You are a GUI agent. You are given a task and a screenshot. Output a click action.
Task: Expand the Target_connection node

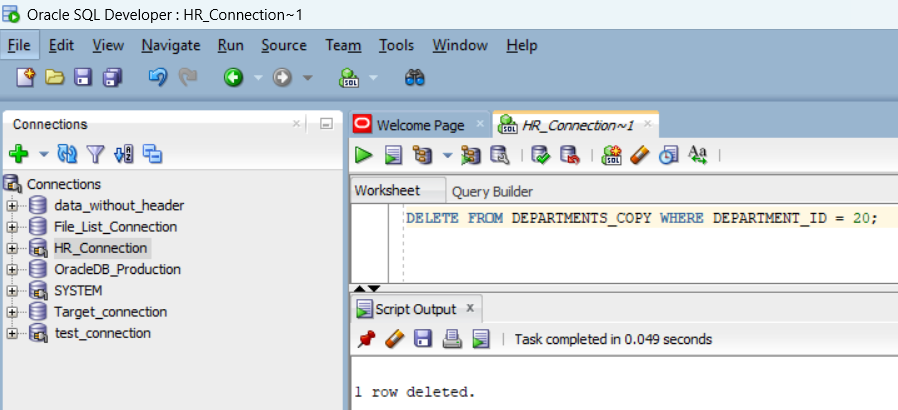coord(13,312)
